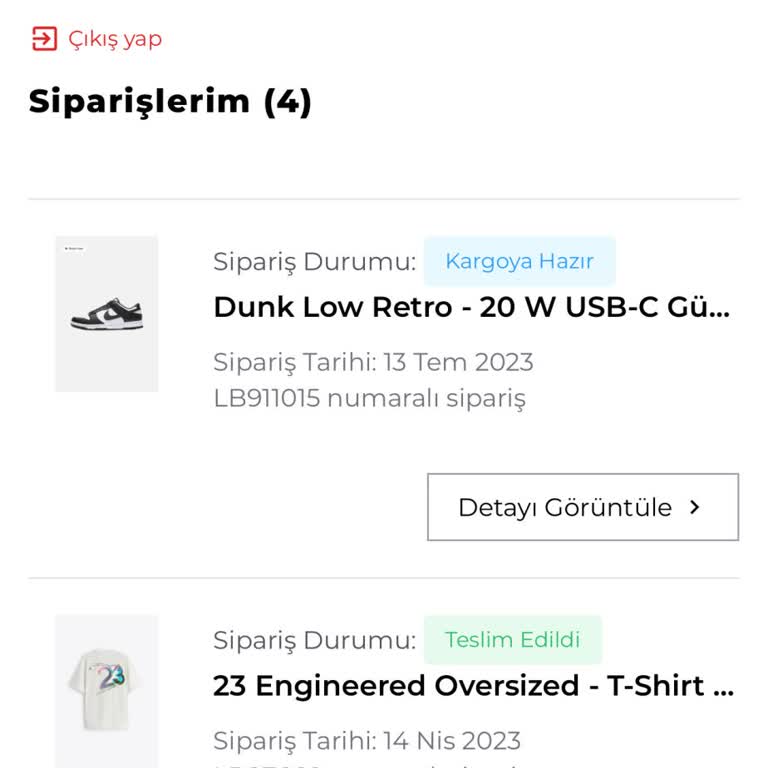This screenshot has width=768, height=768.
Task: Open the Dunk Low Retro shoe thumbnail
Action: tap(107, 314)
